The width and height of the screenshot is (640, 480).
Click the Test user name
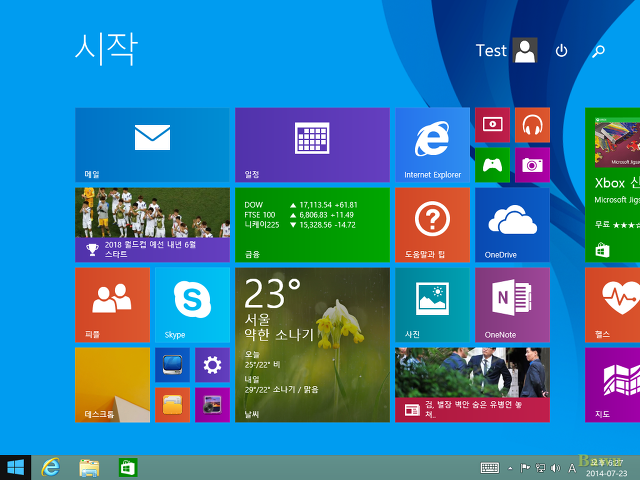pos(491,51)
